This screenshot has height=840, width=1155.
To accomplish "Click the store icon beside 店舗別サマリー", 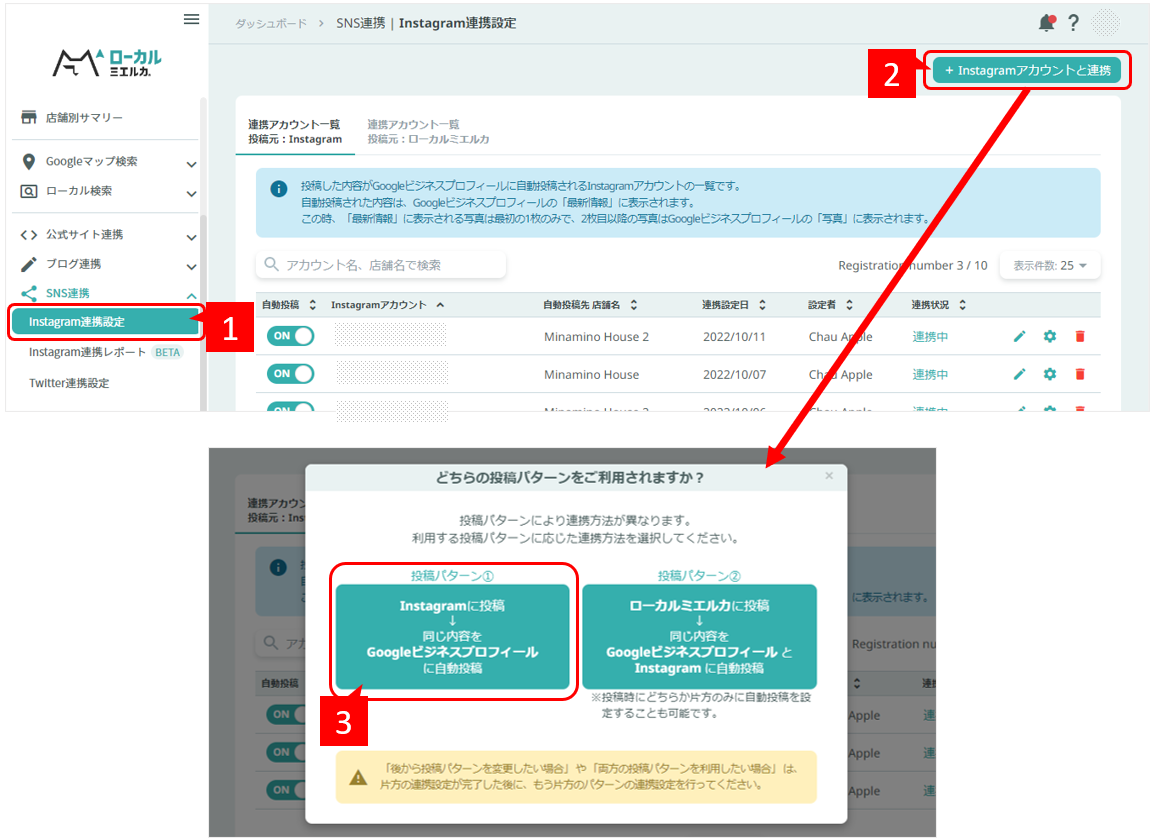I will point(29,117).
